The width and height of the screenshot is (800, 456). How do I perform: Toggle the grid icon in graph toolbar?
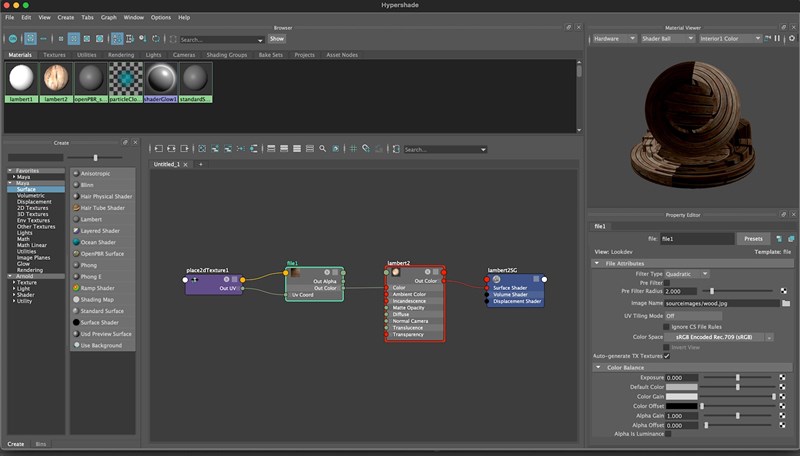click(x=353, y=149)
